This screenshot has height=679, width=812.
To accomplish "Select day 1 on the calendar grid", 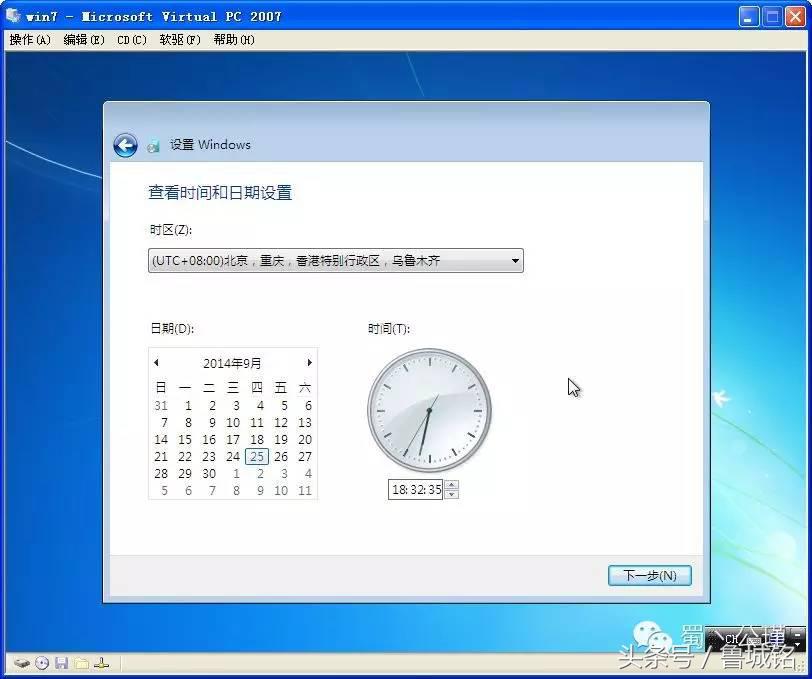I will (x=186, y=405).
